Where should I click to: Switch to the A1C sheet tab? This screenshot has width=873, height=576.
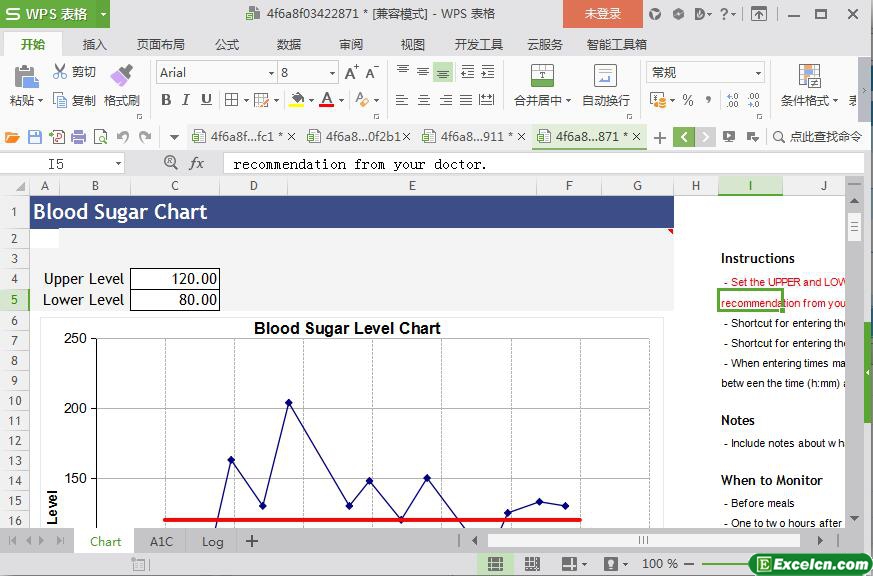(161, 541)
